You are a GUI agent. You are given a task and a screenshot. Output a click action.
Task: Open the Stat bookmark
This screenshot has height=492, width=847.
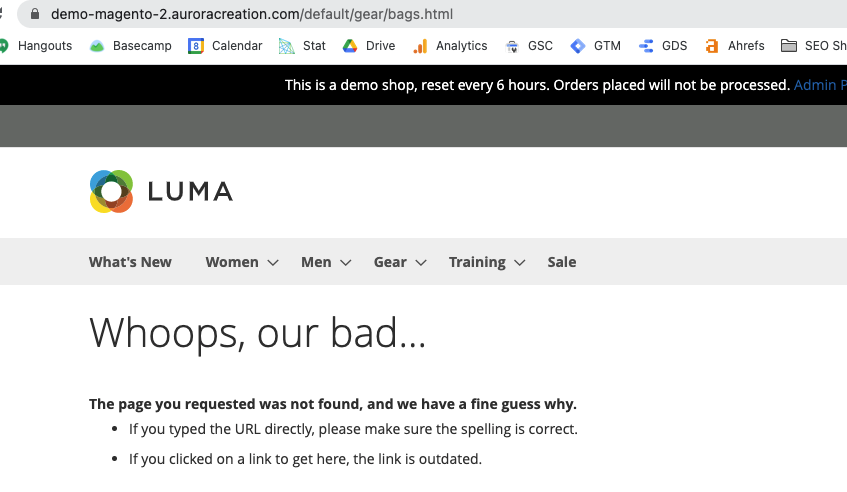(x=302, y=46)
